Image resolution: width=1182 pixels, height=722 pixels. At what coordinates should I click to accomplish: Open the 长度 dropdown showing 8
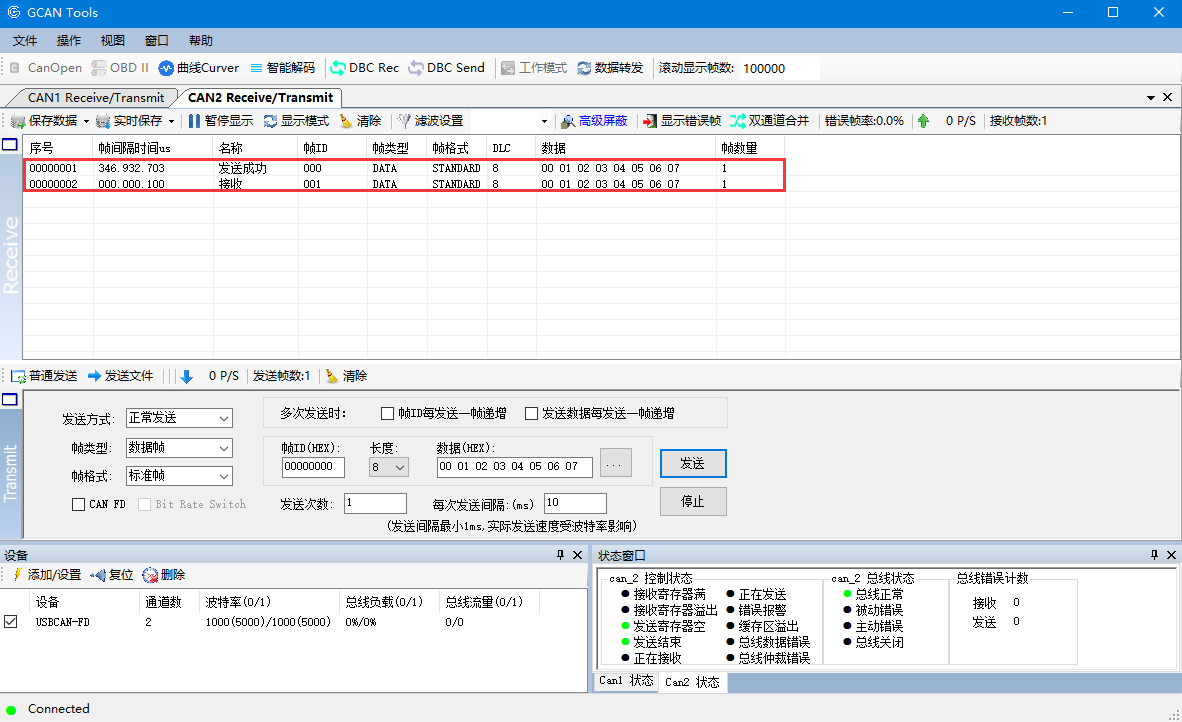click(389, 467)
